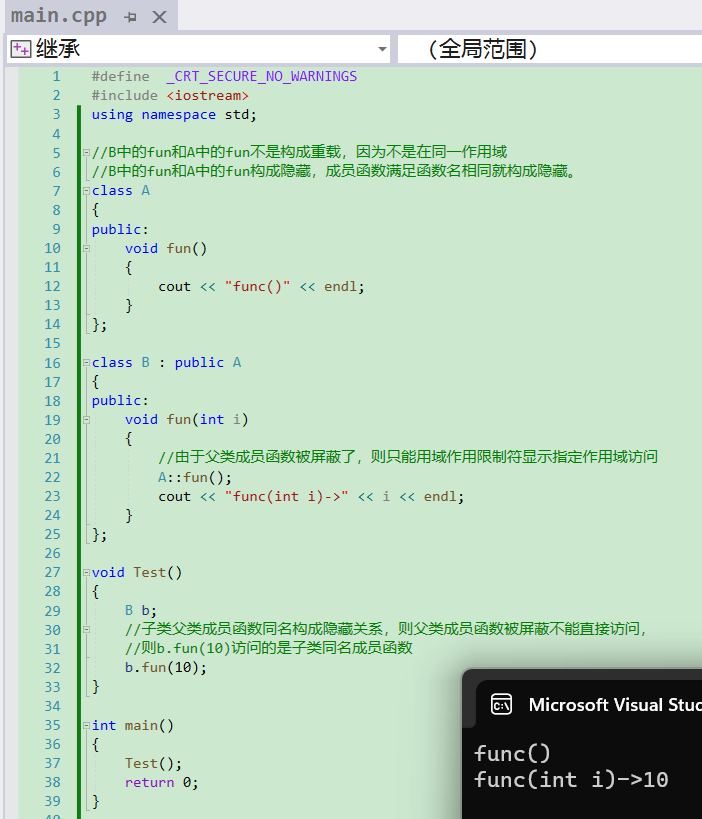Collapse the comment block at line 5
The height and width of the screenshot is (819, 702).
86,153
